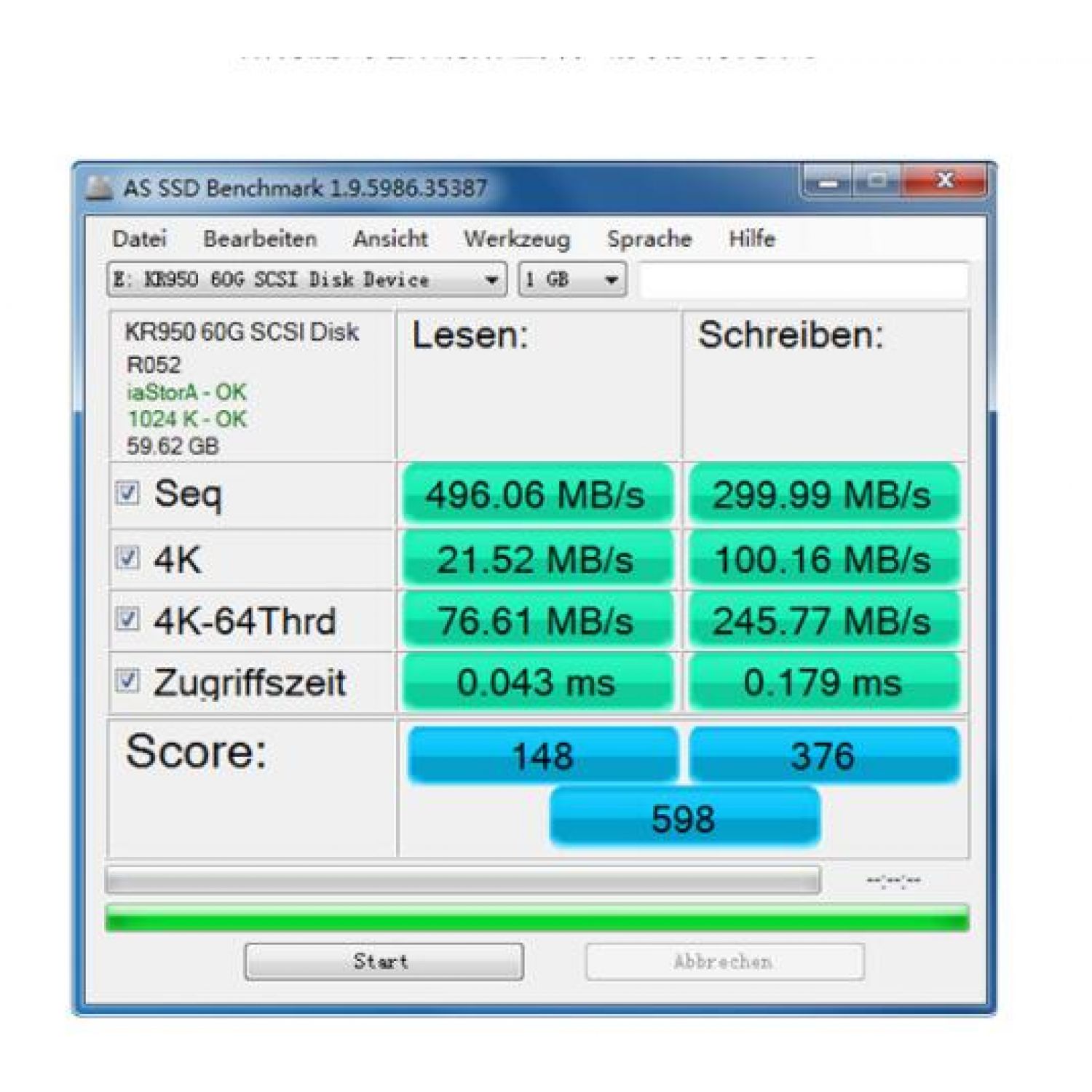Screen dimensions: 1092x1092
Task: Minimize the AS SSD Benchmark window
Action: (x=828, y=181)
